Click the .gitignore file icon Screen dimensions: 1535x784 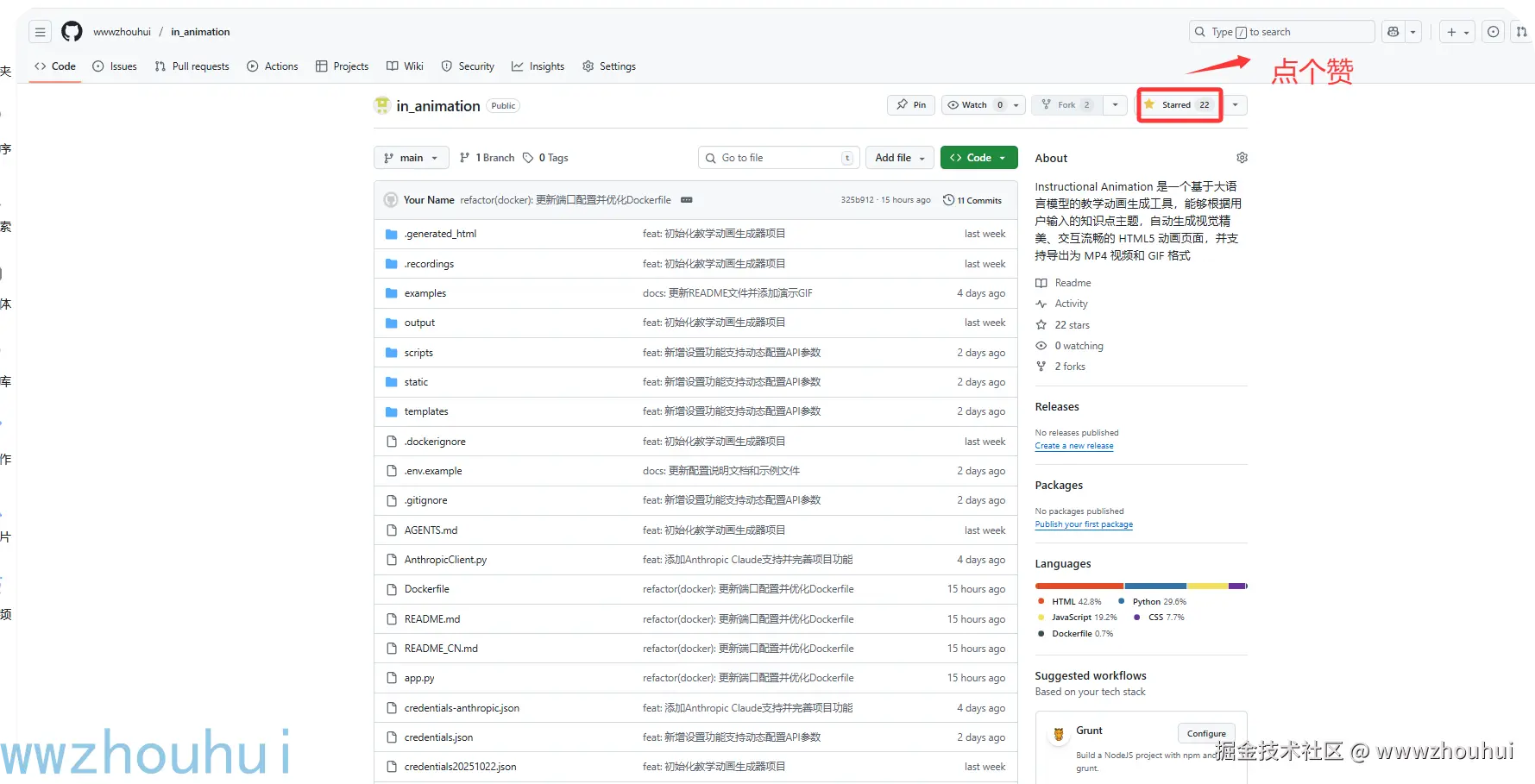[392, 500]
